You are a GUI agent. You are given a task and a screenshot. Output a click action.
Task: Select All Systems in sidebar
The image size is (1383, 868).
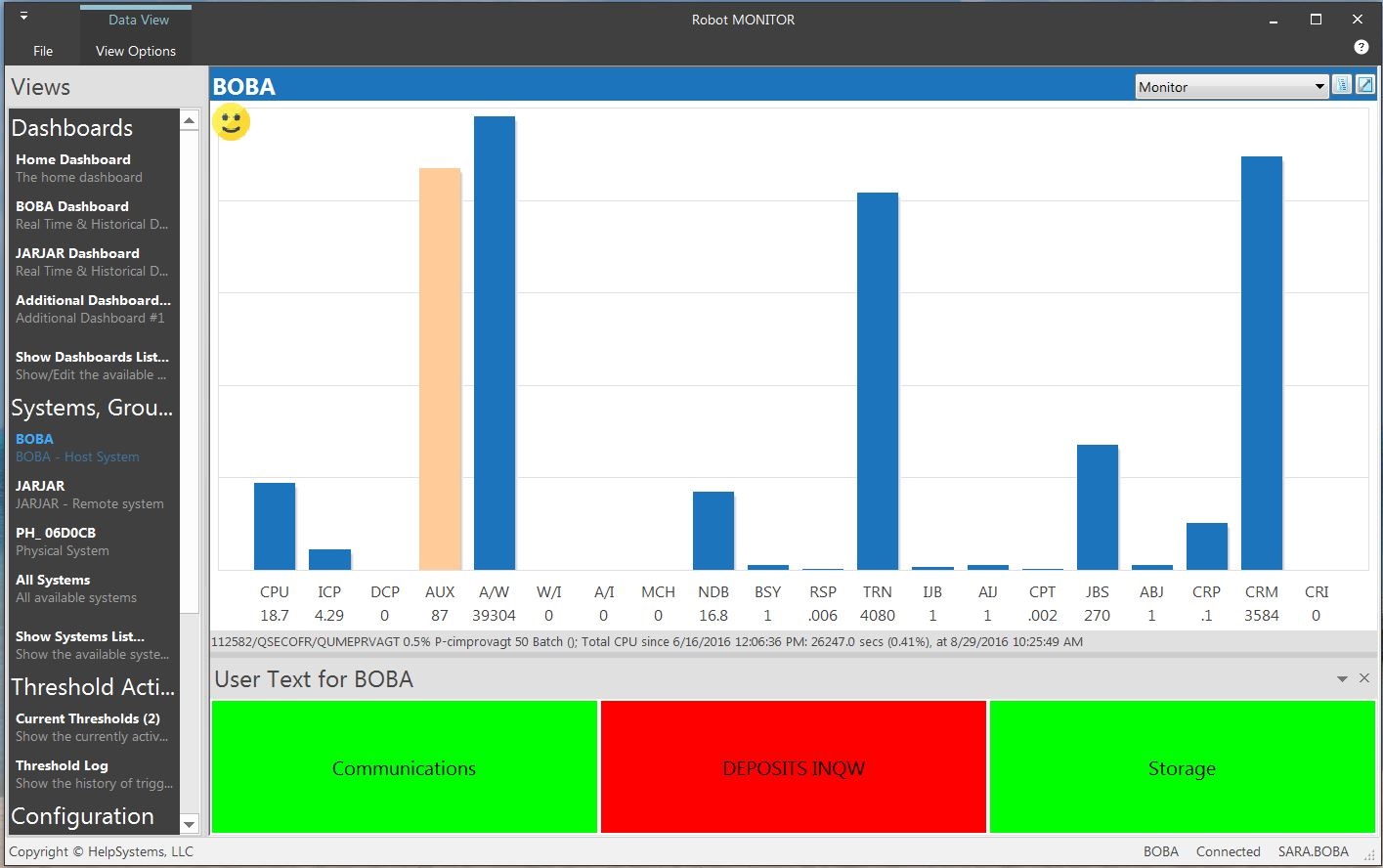pyautogui.click(x=93, y=588)
